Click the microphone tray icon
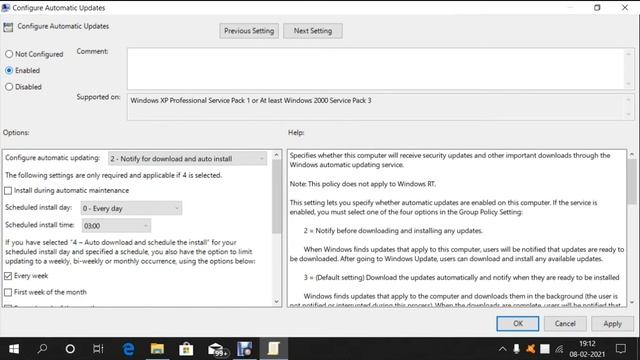640x360 pixels. pyautogui.click(x=516, y=349)
